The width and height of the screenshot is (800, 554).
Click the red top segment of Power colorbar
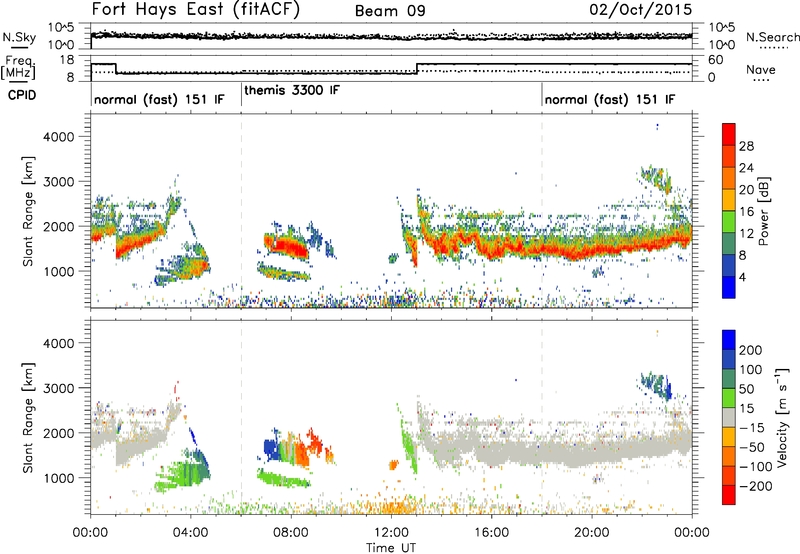(x=729, y=135)
